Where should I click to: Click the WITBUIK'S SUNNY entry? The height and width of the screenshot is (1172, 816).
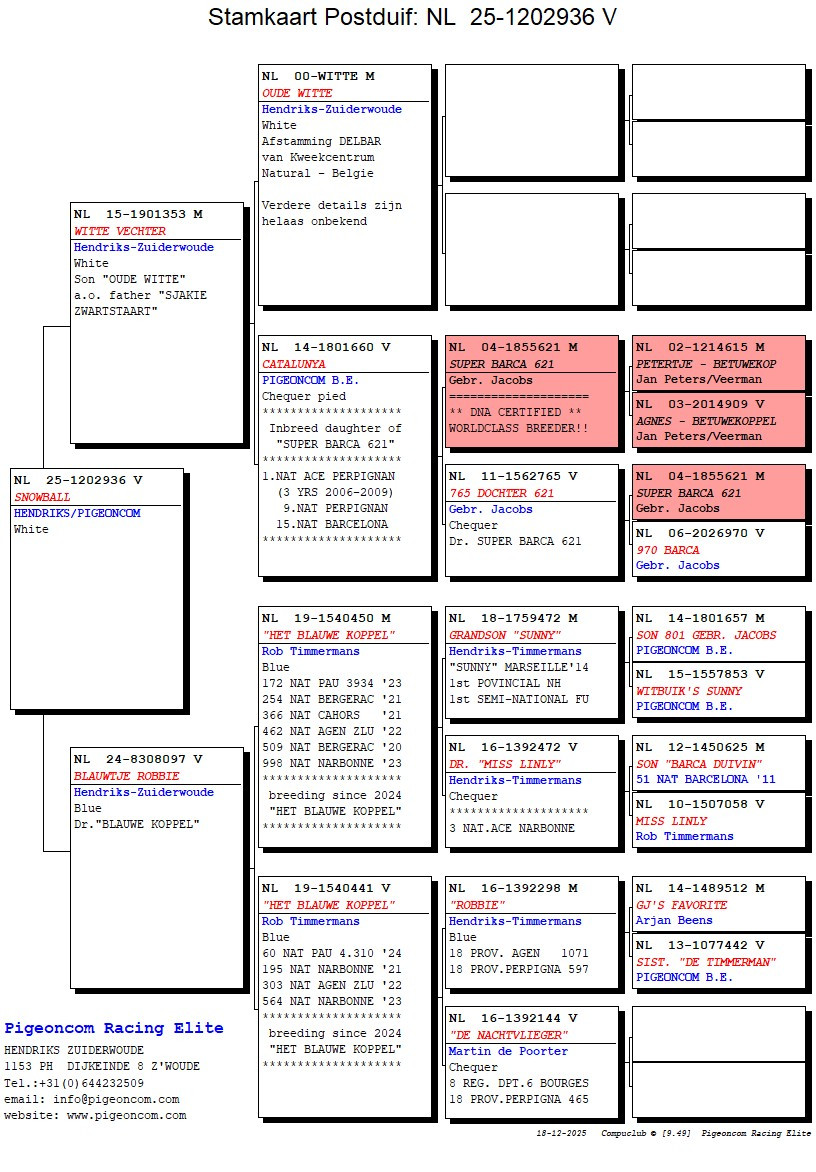coord(718,690)
